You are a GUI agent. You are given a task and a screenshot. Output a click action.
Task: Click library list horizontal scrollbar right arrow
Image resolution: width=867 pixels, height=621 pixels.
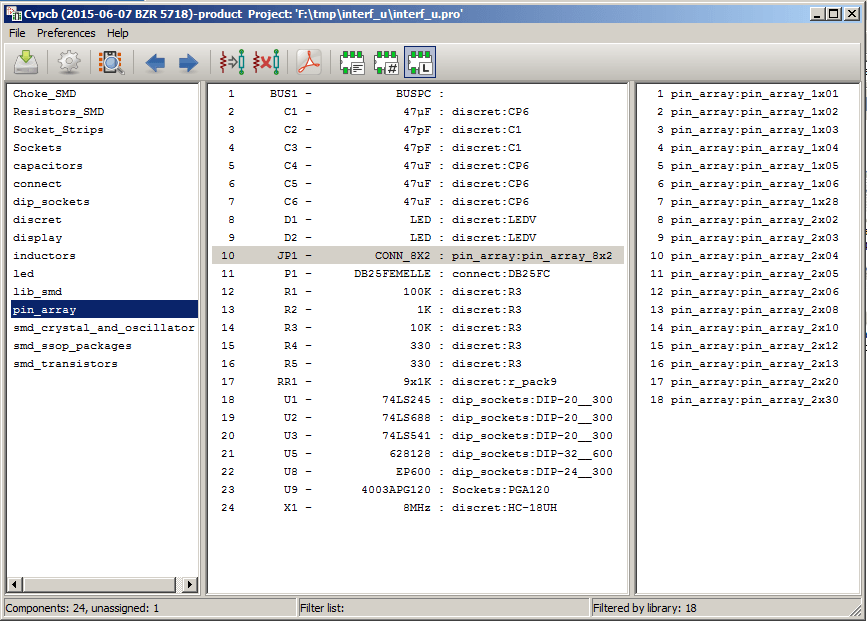click(191, 584)
